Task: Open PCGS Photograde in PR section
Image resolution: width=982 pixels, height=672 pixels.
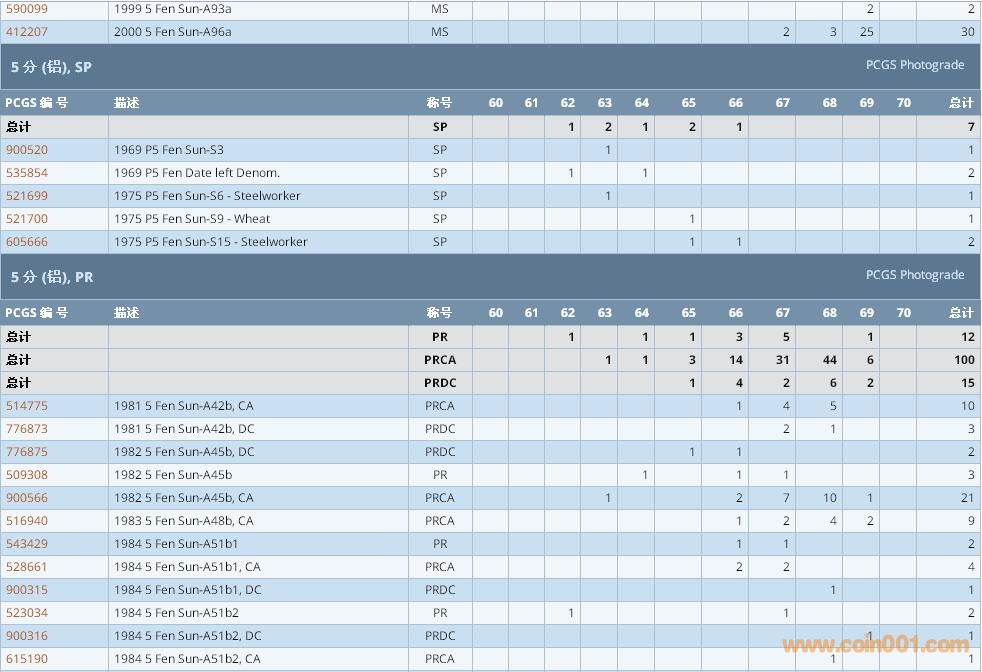Action: tap(914, 275)
